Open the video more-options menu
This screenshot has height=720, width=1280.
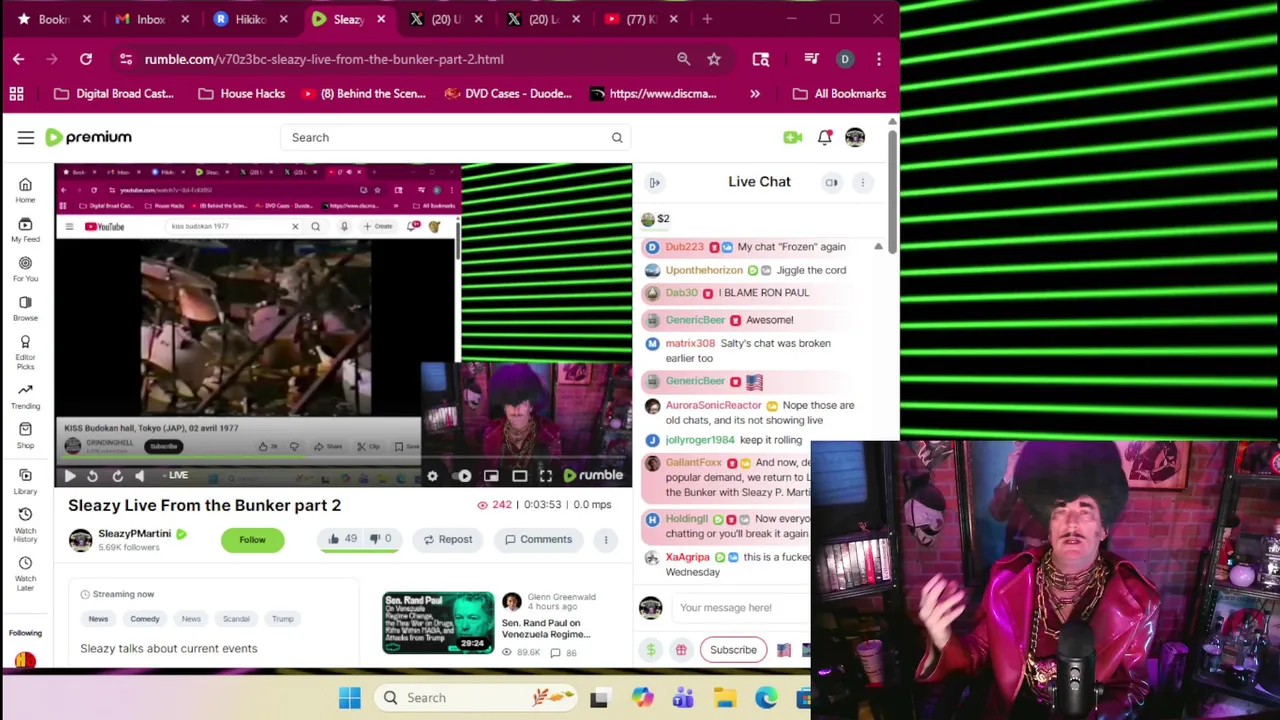[x=605, y=540]
